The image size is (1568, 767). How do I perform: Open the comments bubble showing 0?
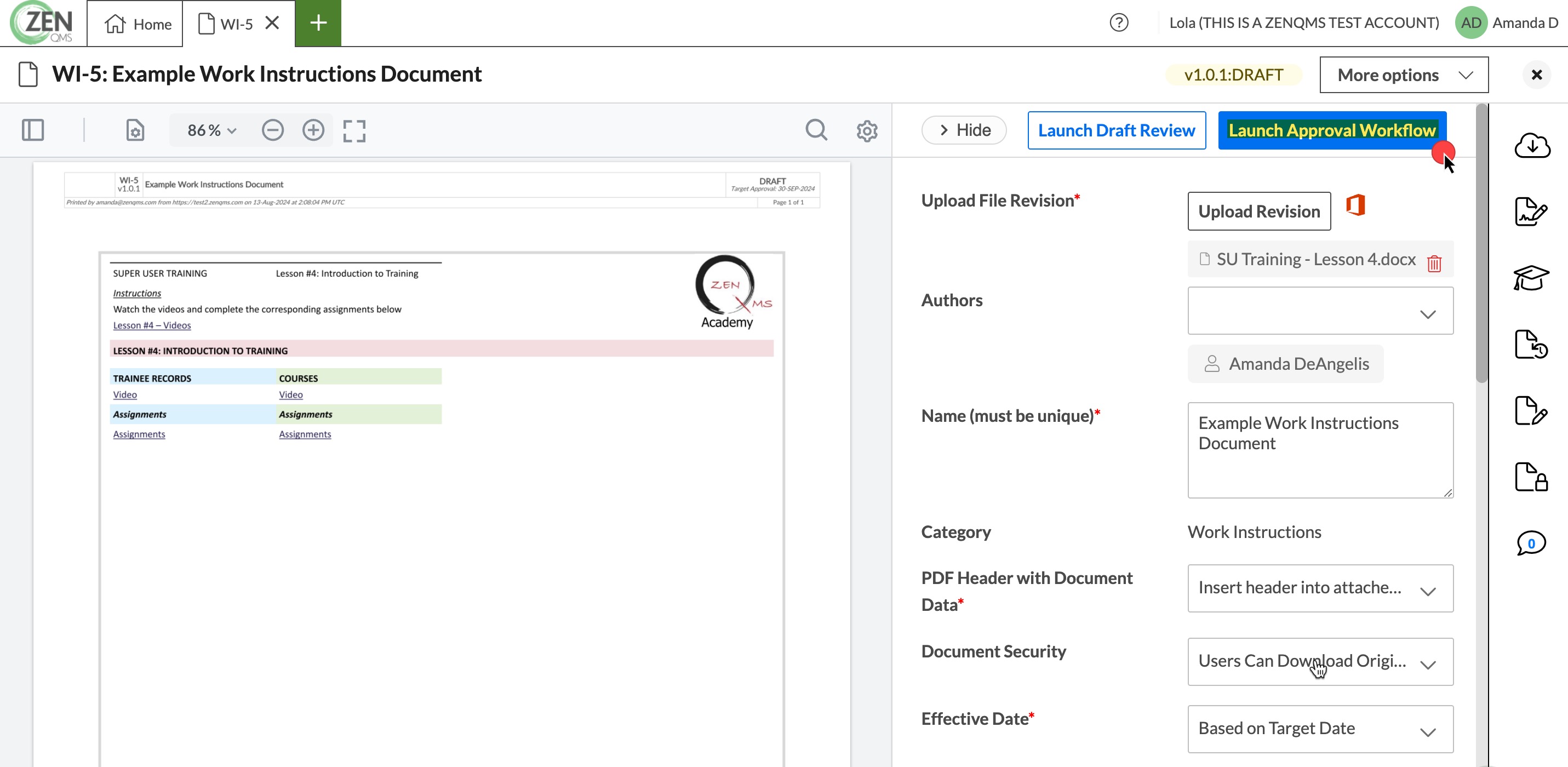(1531, 543)
